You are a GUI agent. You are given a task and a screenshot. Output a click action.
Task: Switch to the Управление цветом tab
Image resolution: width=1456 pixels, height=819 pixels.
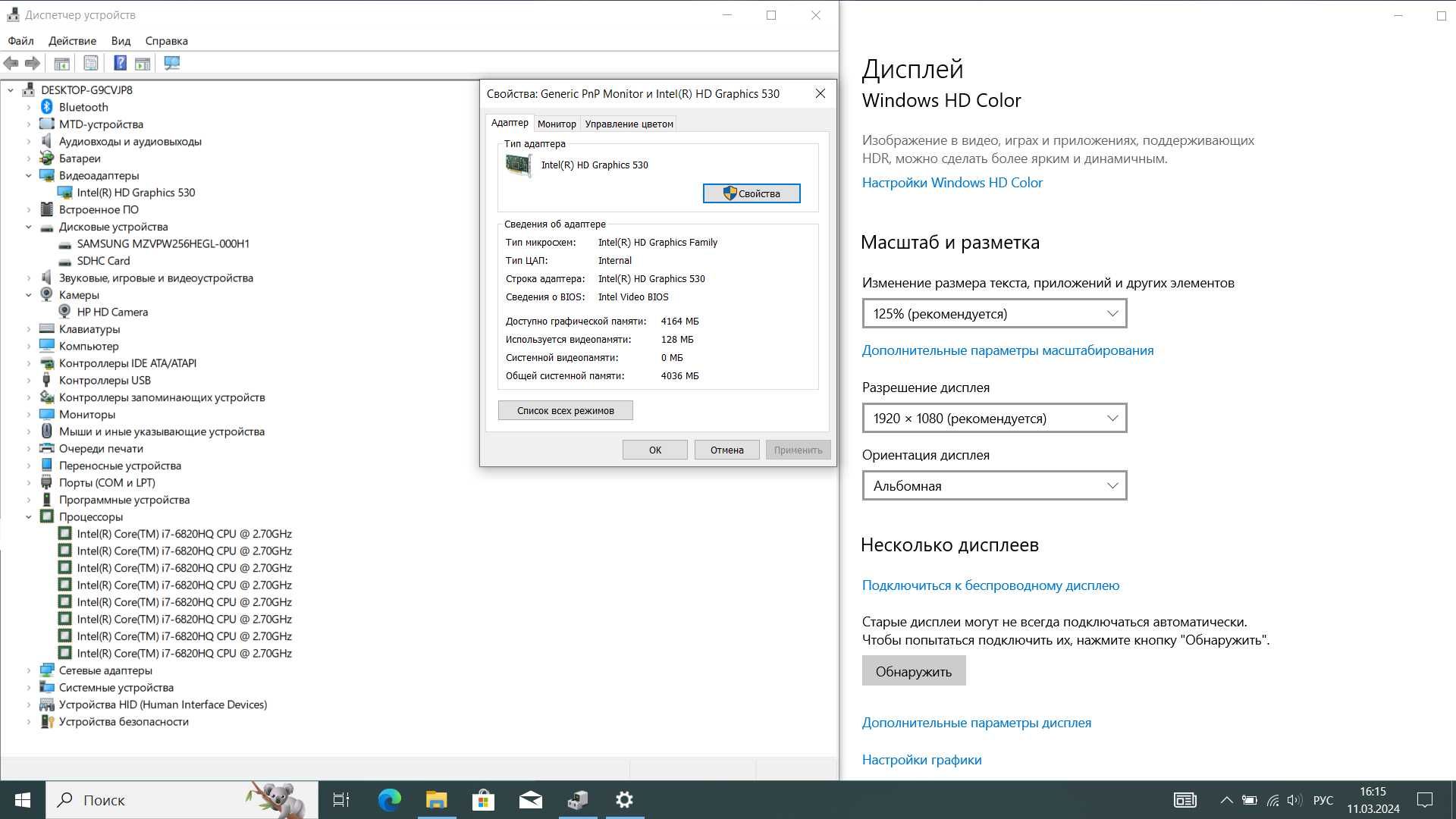tap(629, 124)
